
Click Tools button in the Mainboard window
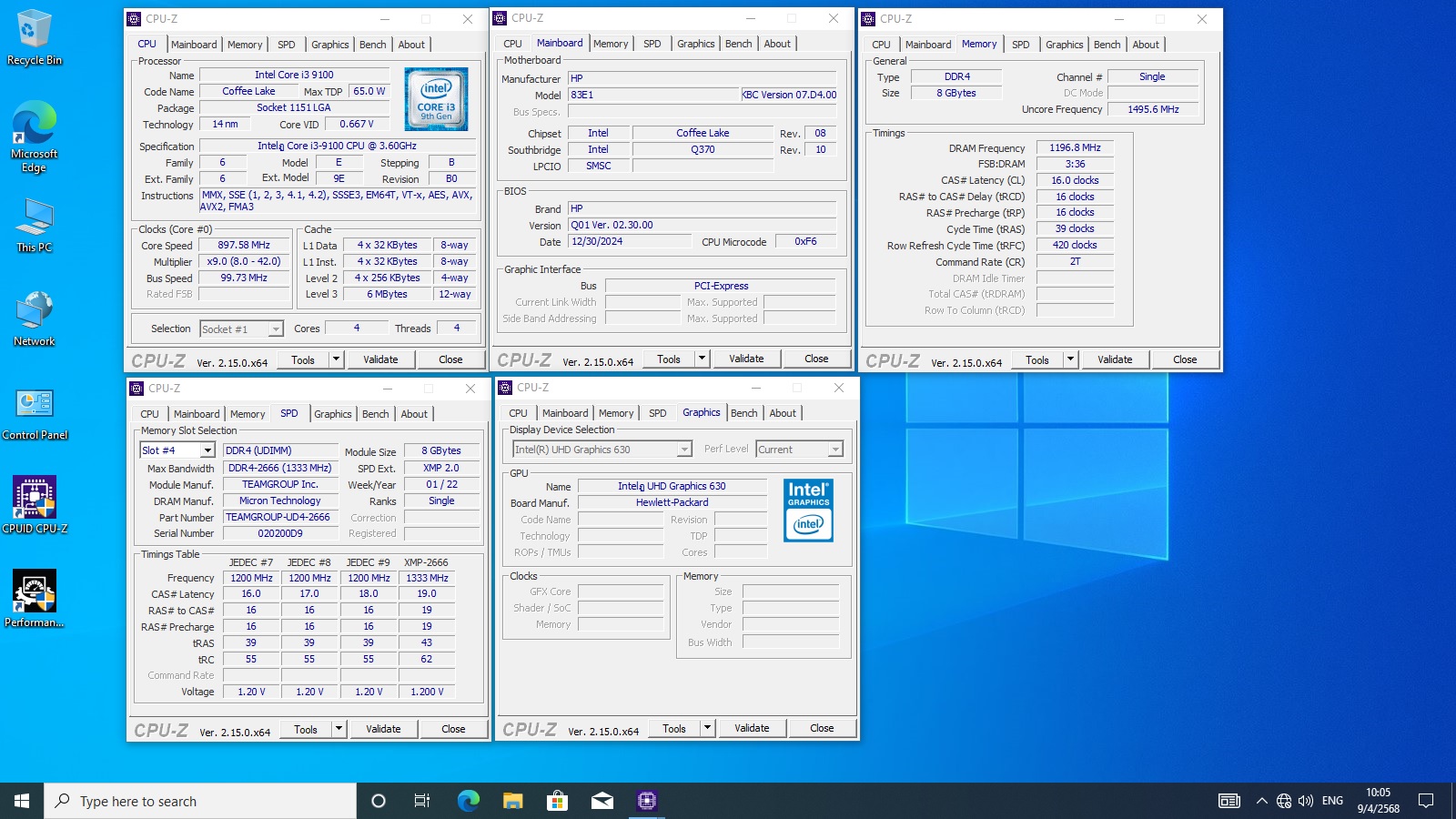[669, 359]
